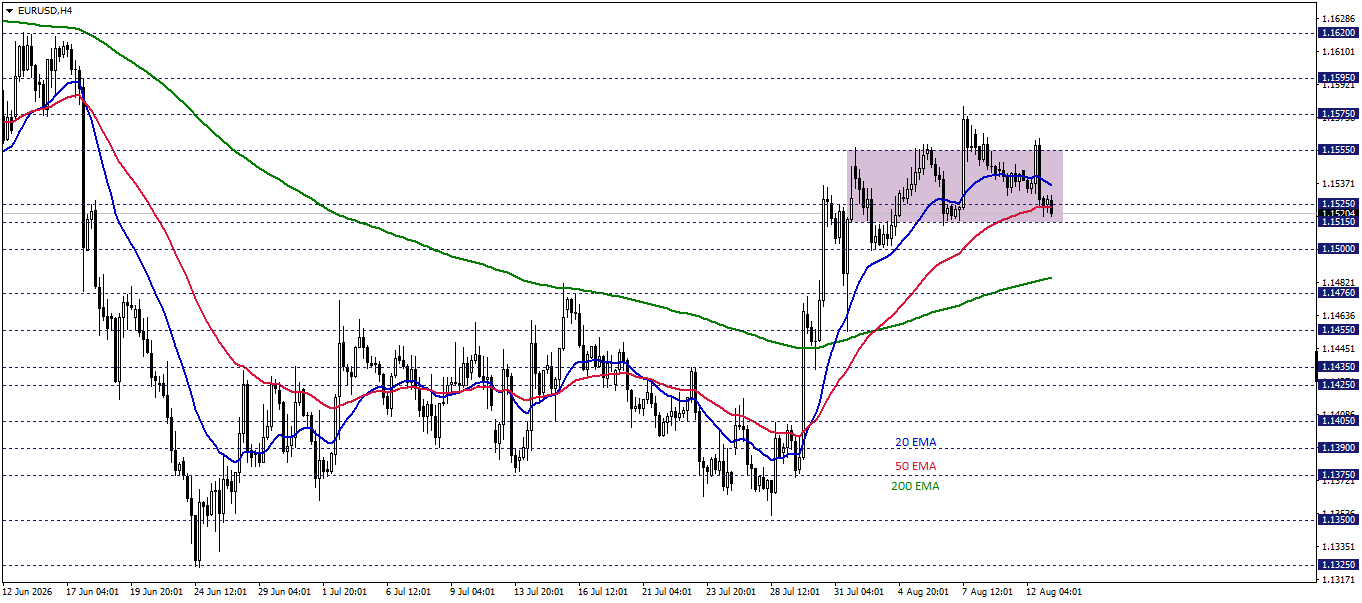Select the 50 EMA text label
This screenshot has width=1362, height=603.
[916, 466]
